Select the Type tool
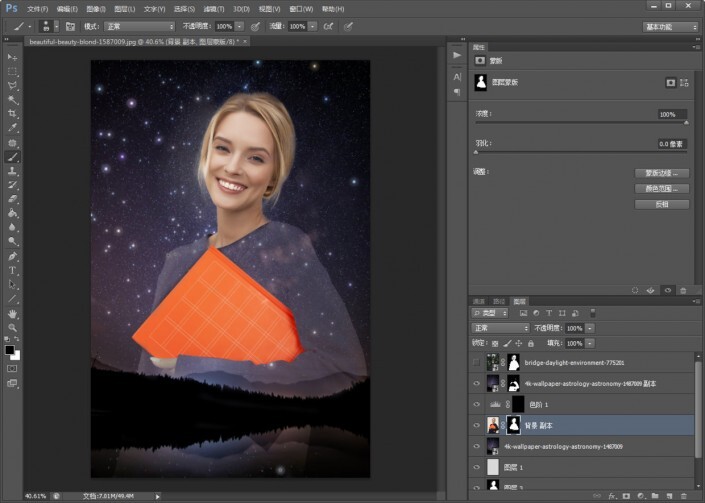The width and height of the screenshot is (705, 503). click(13, 270)
